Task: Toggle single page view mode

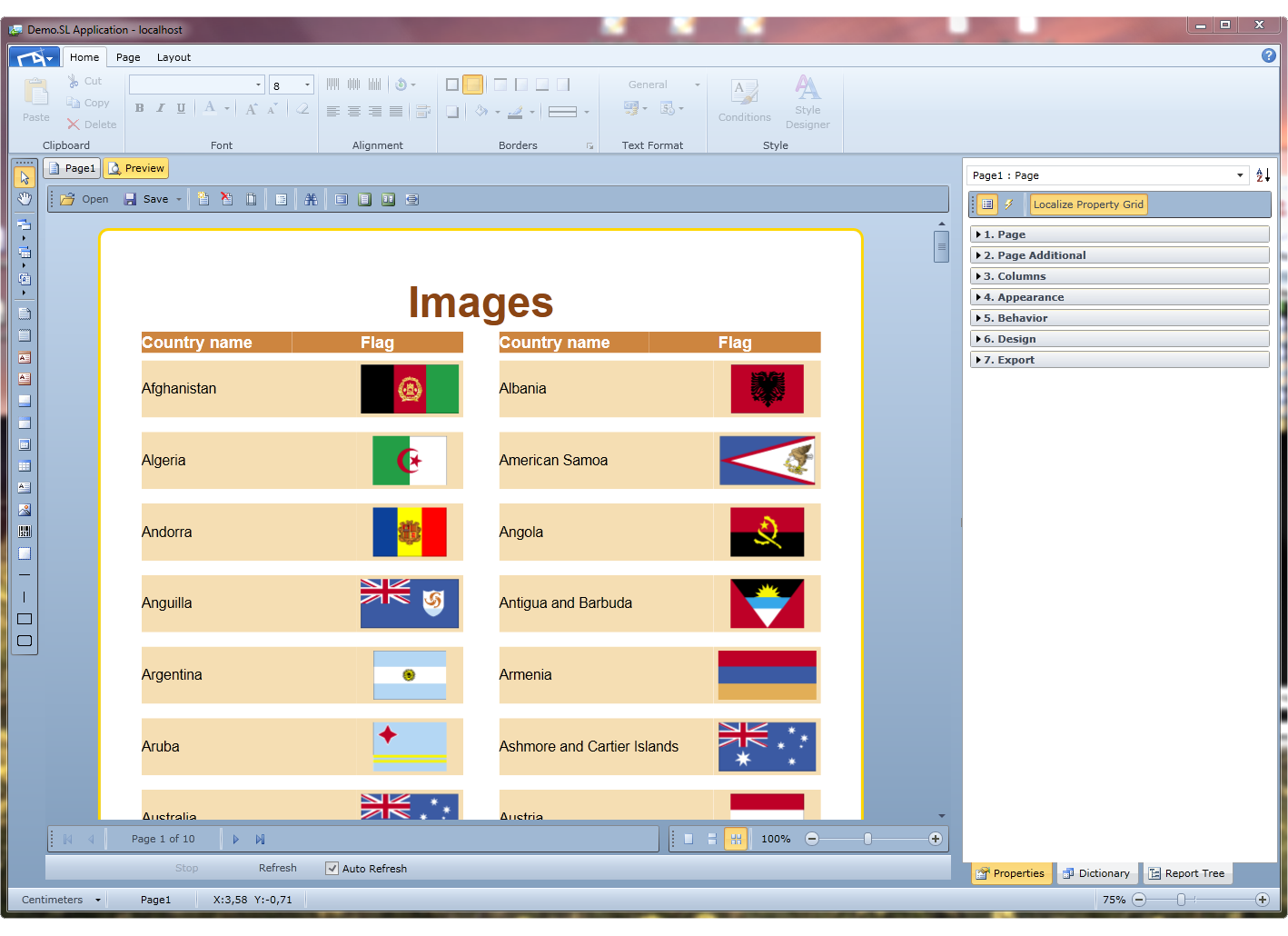Action: tap(689, 839)
